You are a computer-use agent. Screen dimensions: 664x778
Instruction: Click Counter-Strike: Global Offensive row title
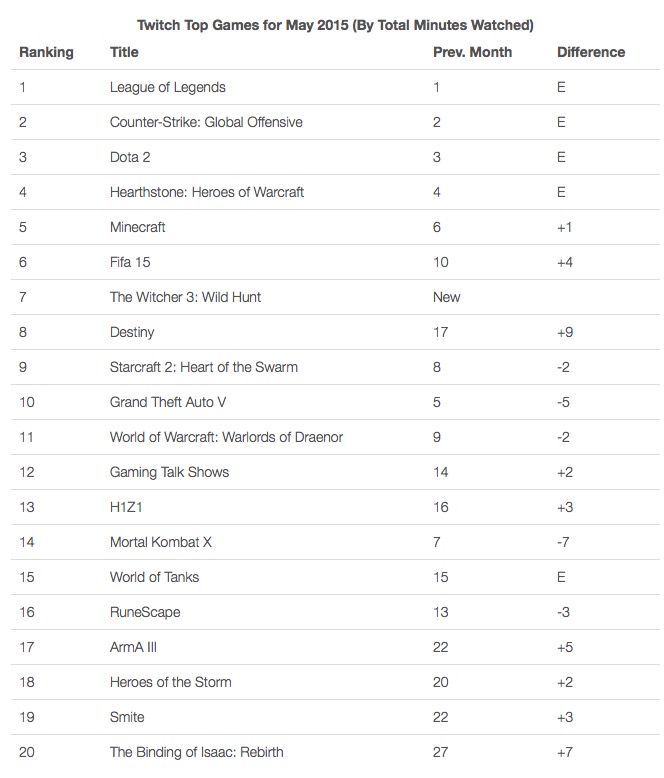click(x=206, y=122)
